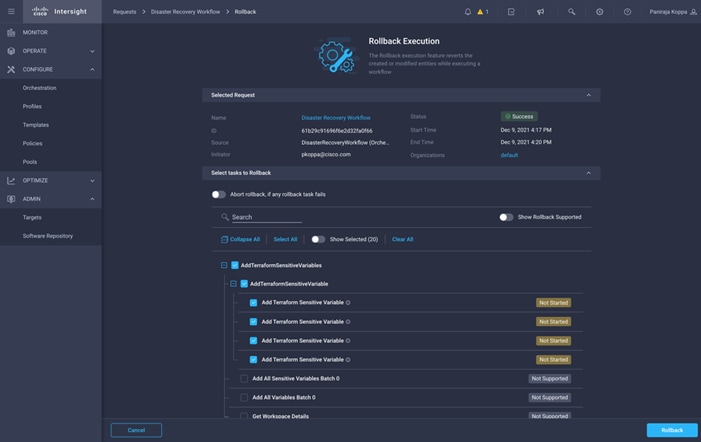Collapse AddTerraformSensitiveVariables tree node
The image size is (701, 442).
click(x=224, y=265)
